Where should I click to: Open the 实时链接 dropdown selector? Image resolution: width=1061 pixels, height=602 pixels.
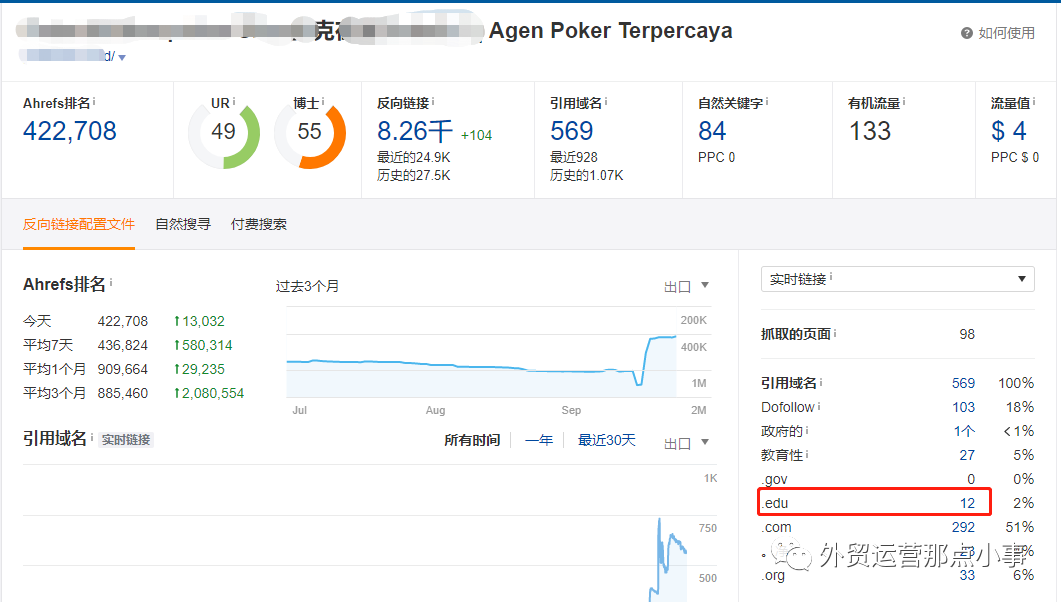(x=898, y=279)
